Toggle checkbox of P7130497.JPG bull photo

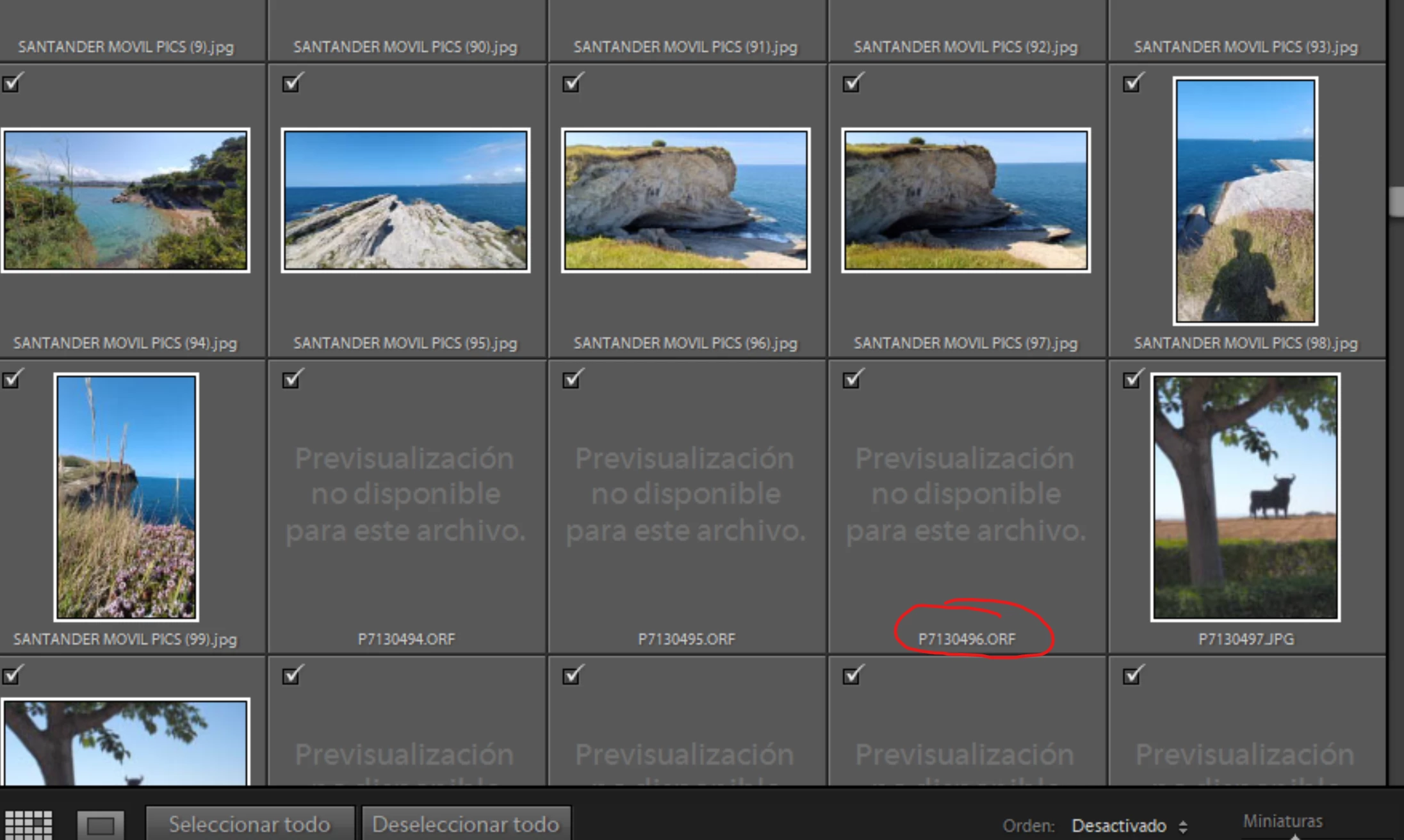1132,380
